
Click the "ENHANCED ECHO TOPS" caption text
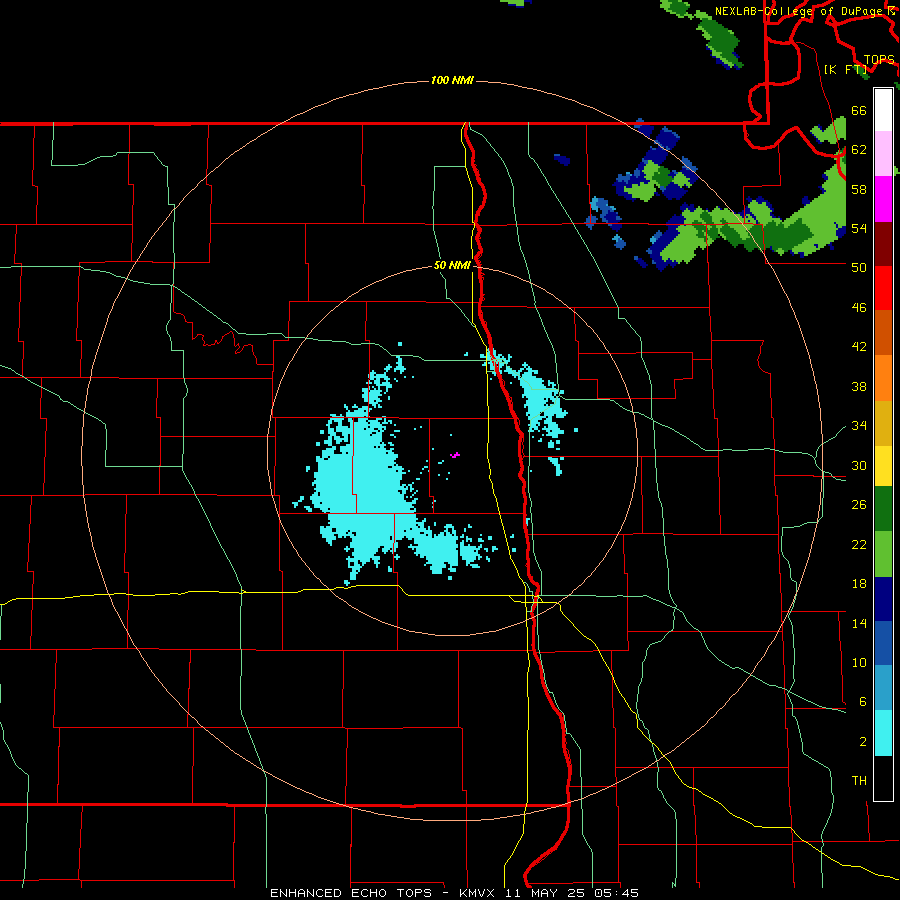pos(351,893)
